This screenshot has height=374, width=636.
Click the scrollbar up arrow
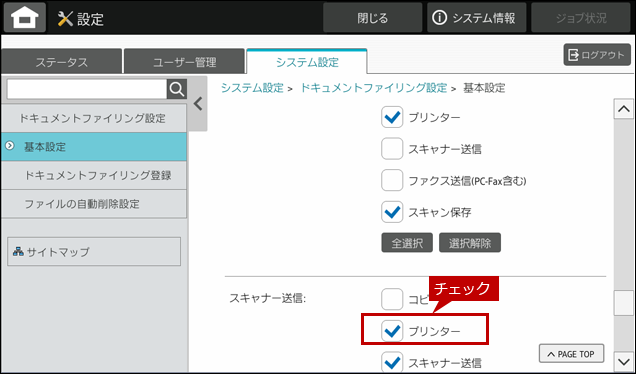pyautogui.click(x=623, y=109)
